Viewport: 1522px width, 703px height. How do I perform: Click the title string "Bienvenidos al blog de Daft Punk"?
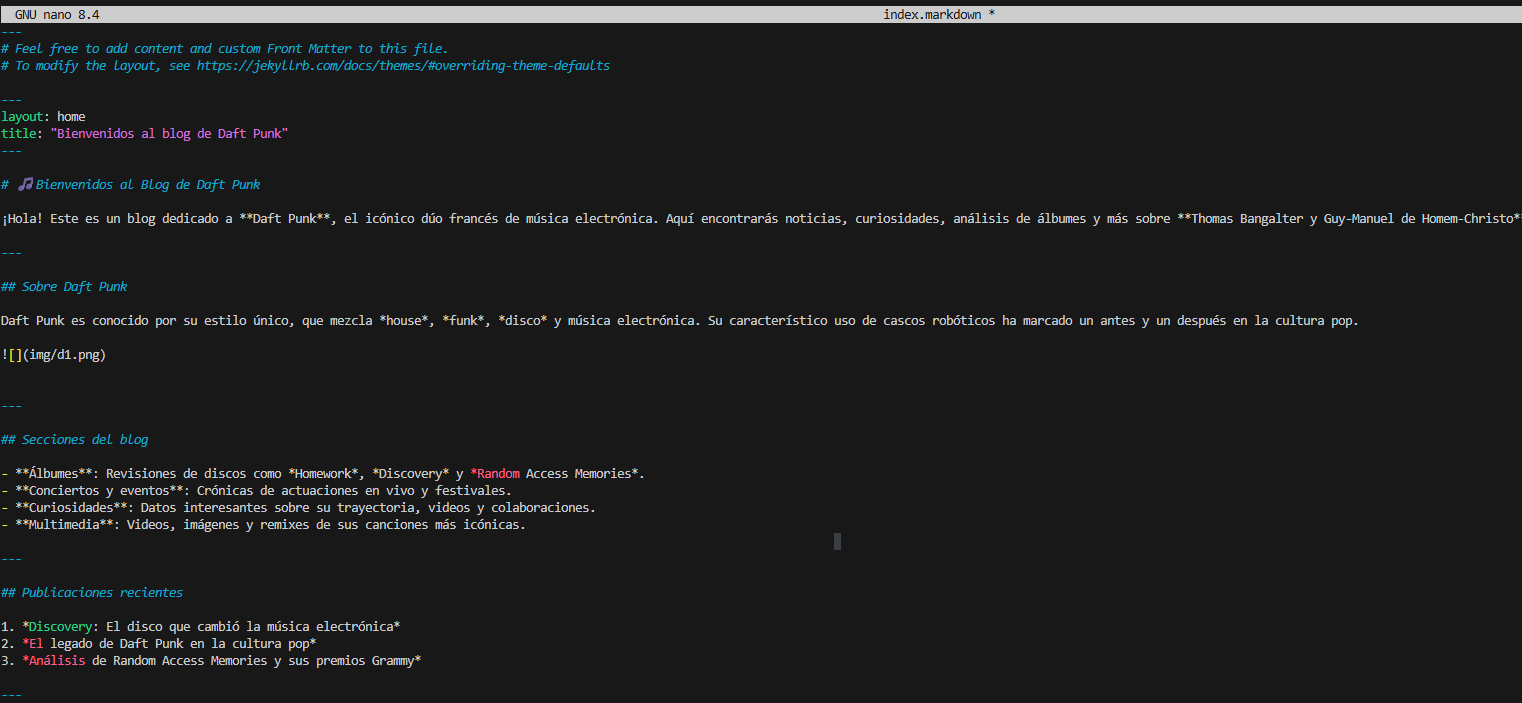(169, 134)
